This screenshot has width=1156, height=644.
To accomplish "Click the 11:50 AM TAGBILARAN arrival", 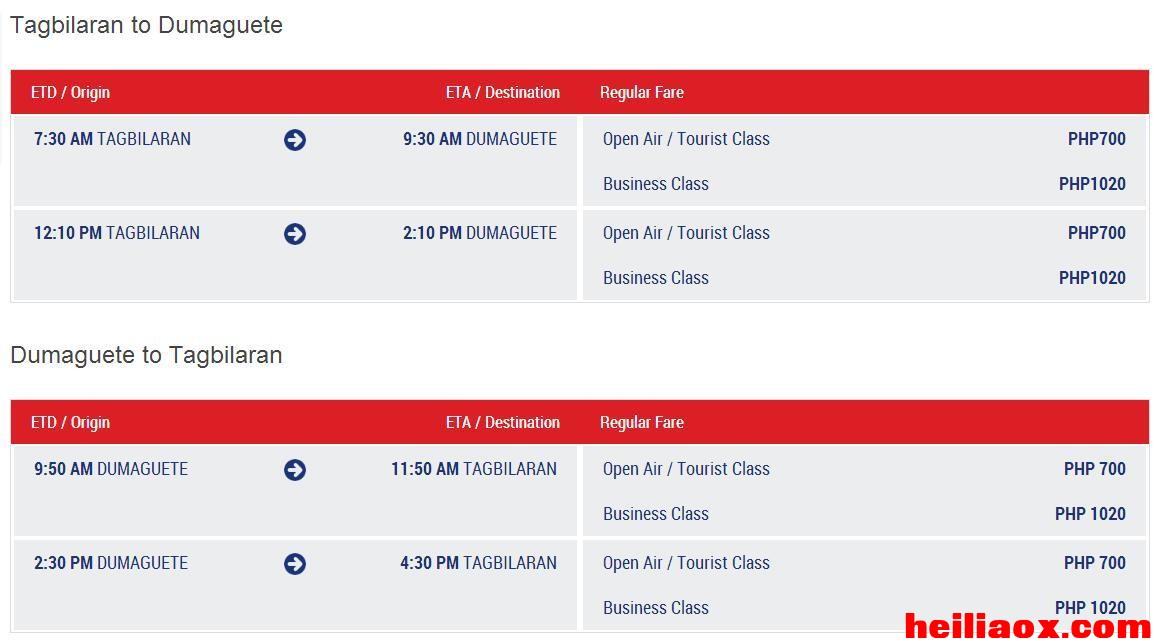I will click(x=473, y=469).
